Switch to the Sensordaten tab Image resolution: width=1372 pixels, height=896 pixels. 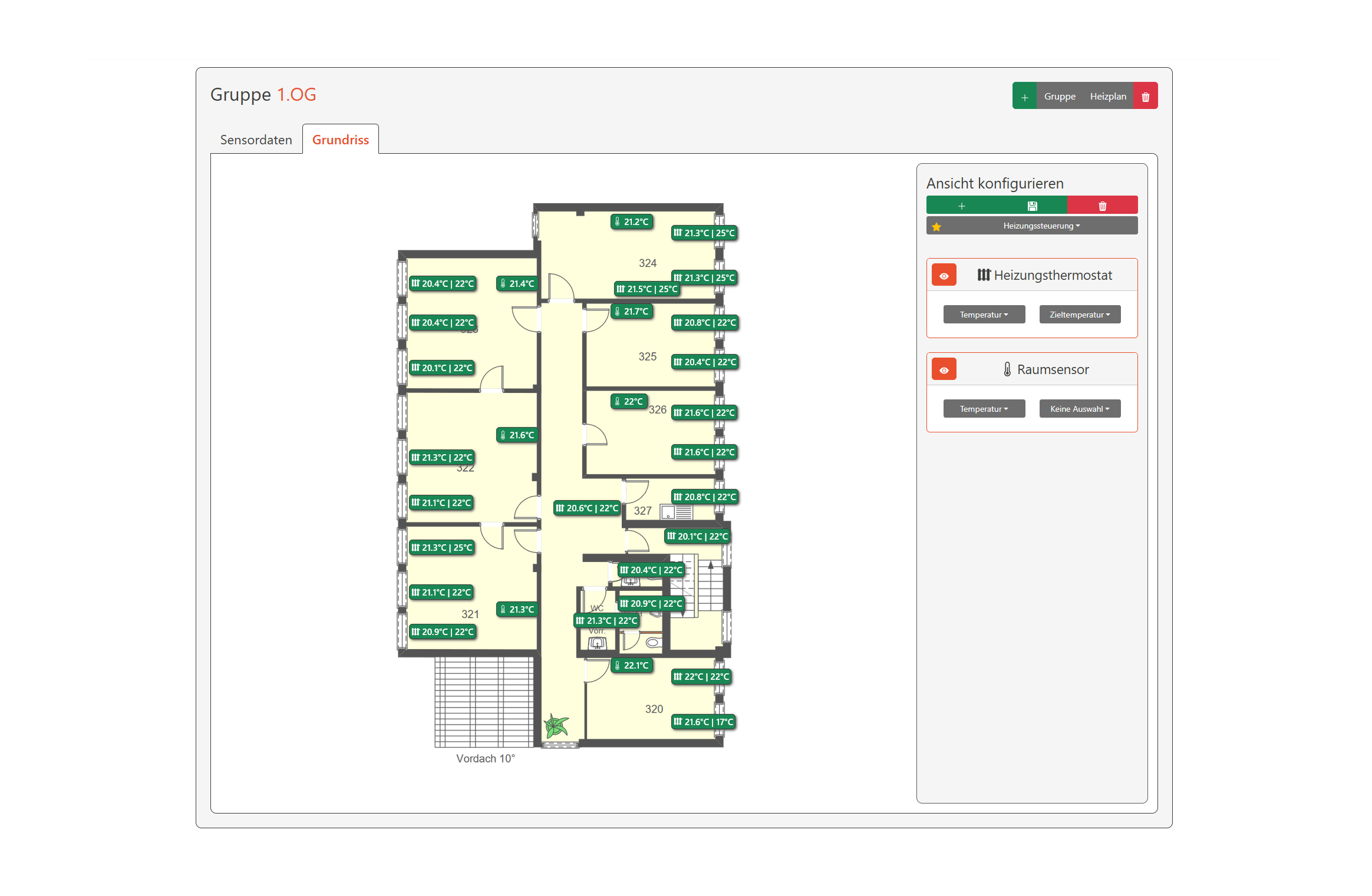tap(256, 140)
